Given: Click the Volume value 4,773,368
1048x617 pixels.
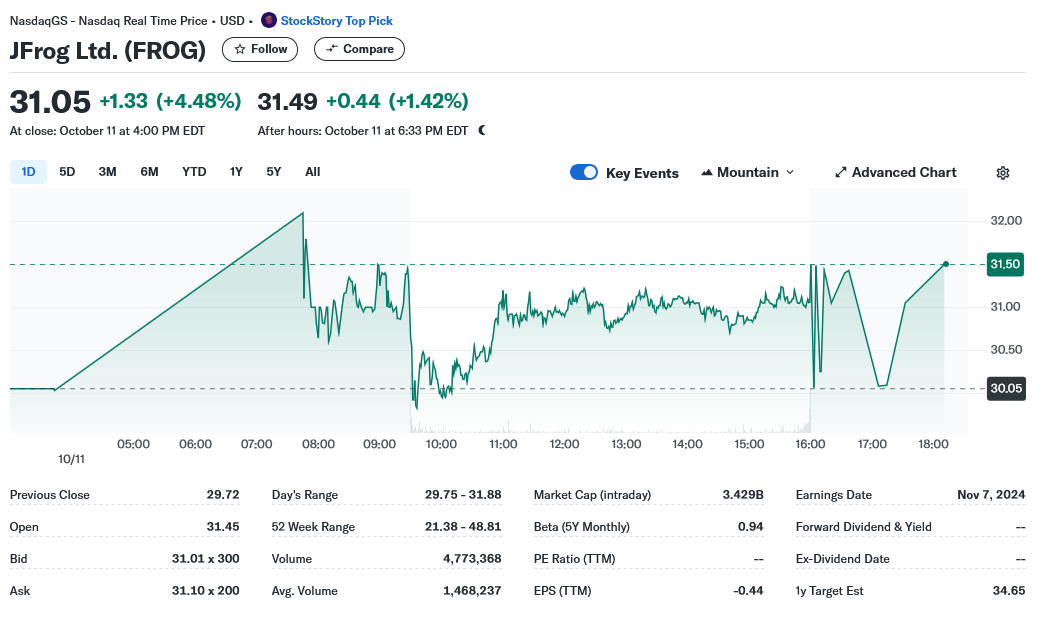Looking at the screenshot, I should (x=472, y=558).
